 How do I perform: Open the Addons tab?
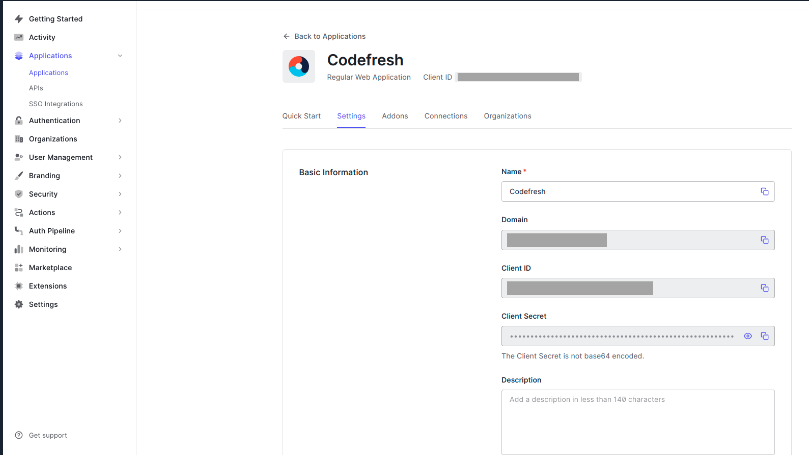(x=395, y=116)
